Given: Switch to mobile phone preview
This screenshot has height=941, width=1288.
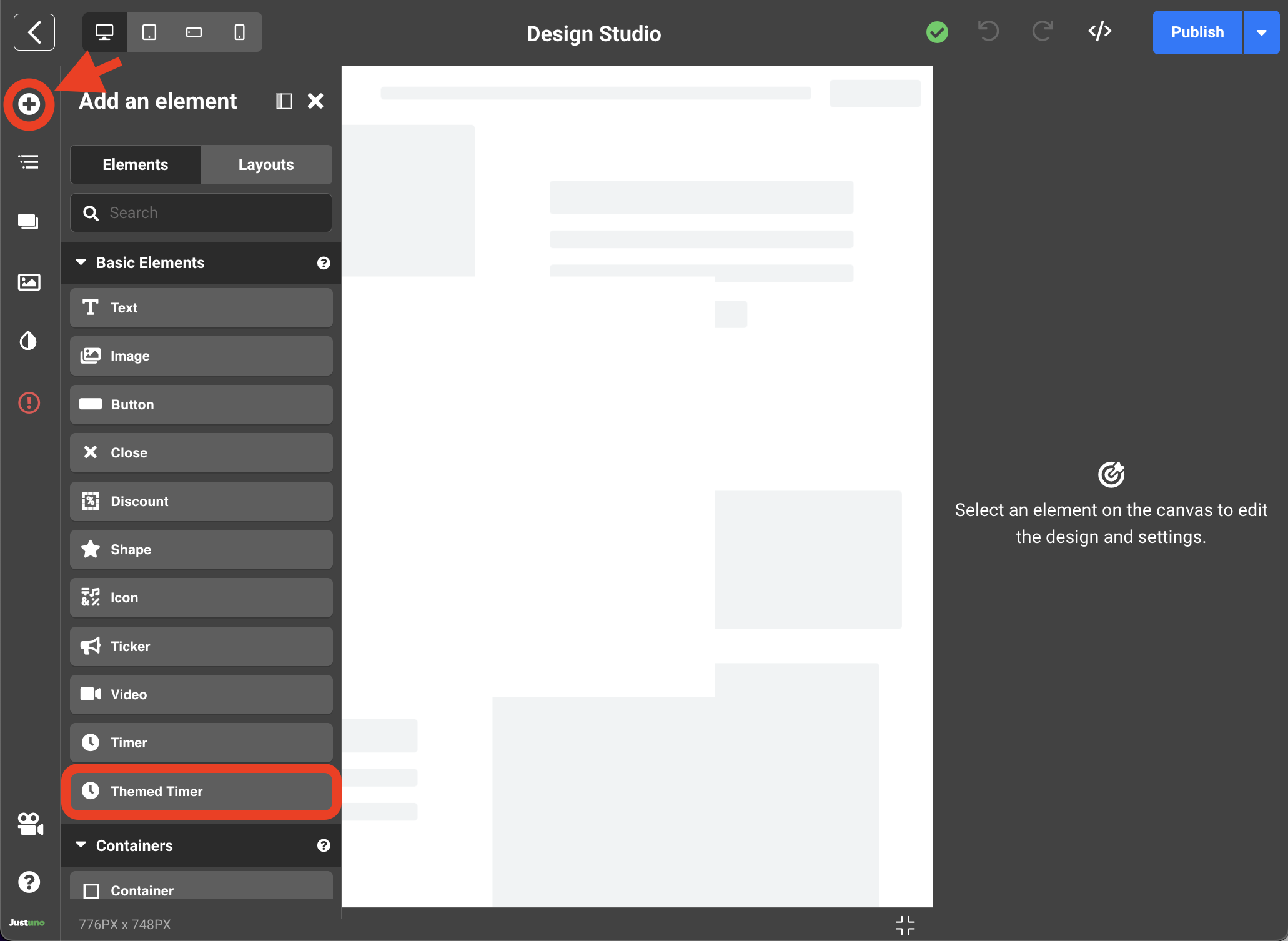Looking at the screenshot, I should [239, 32].
